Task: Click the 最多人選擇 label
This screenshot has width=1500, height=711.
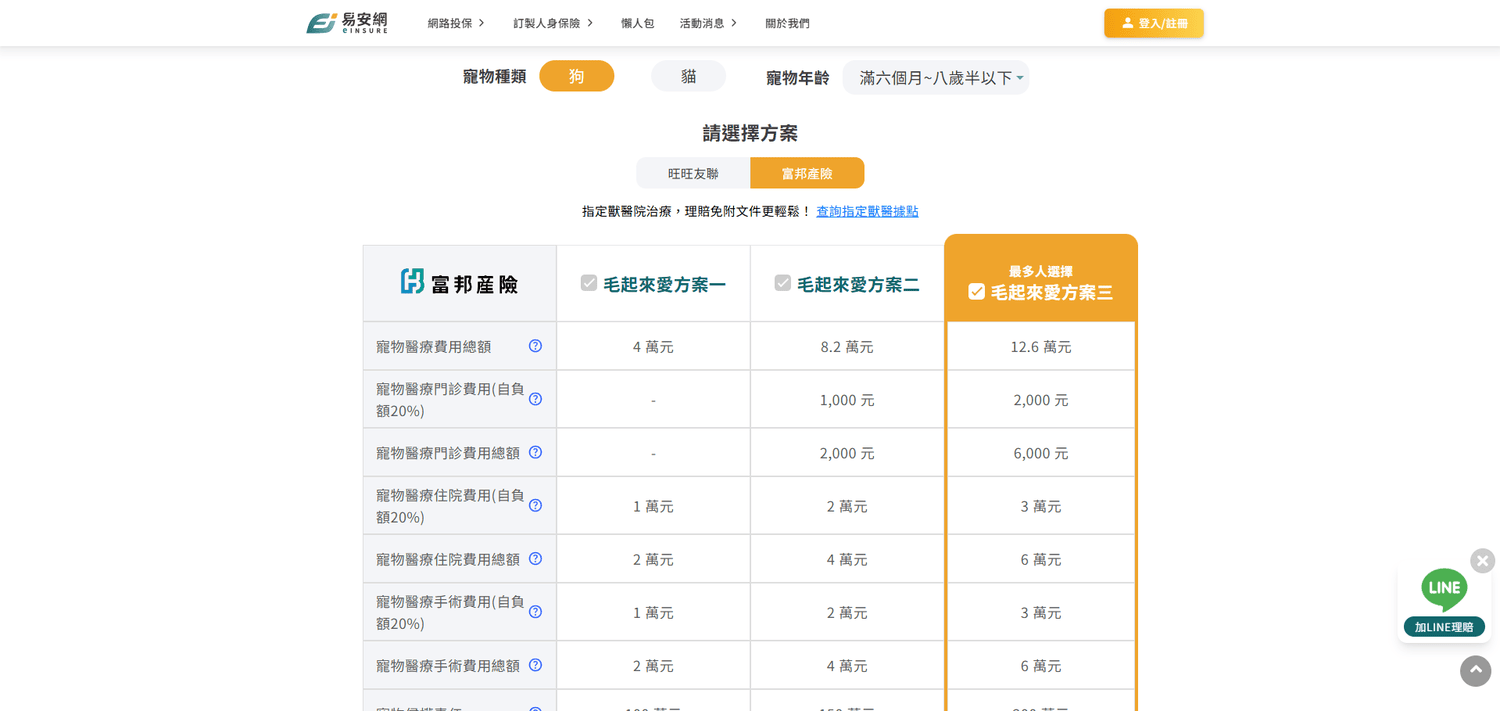Action: 1040,271
